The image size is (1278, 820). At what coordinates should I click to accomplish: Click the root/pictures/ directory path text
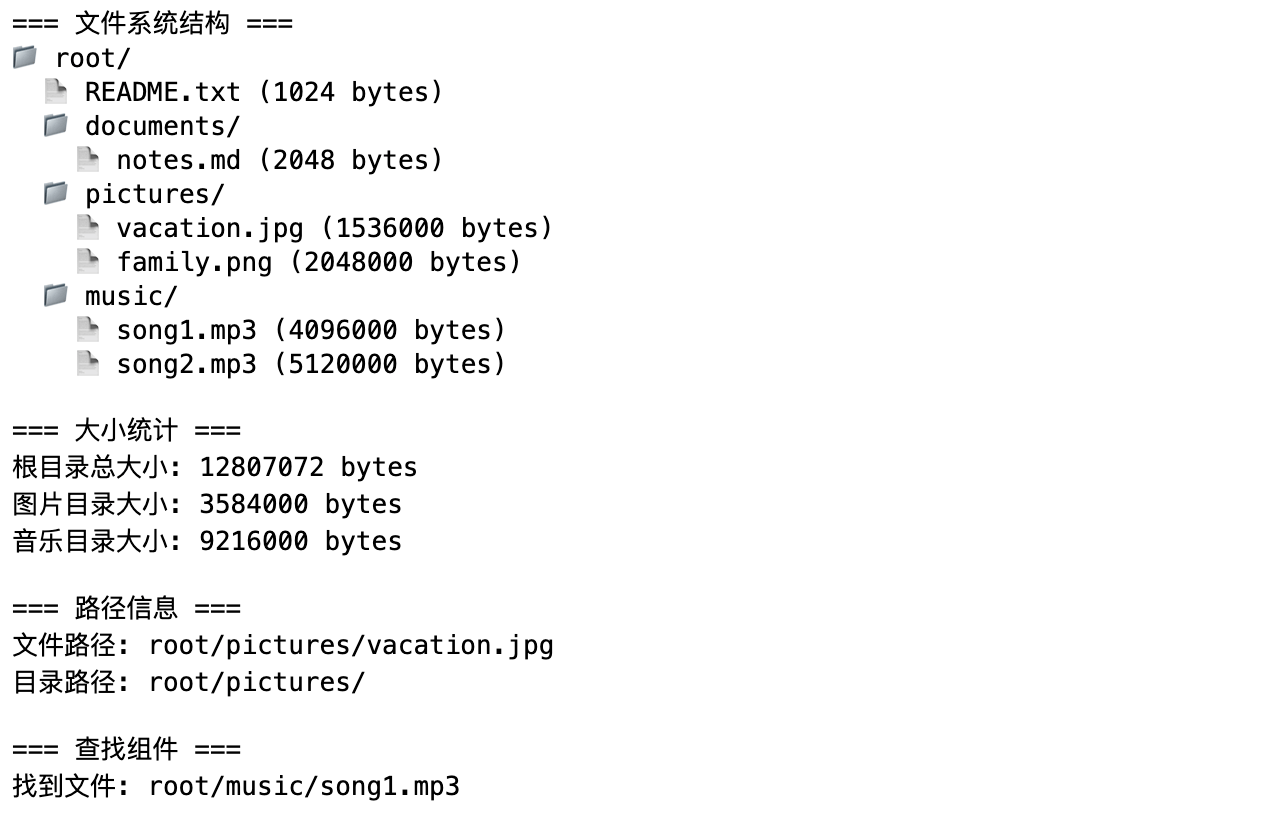point(257,683)
